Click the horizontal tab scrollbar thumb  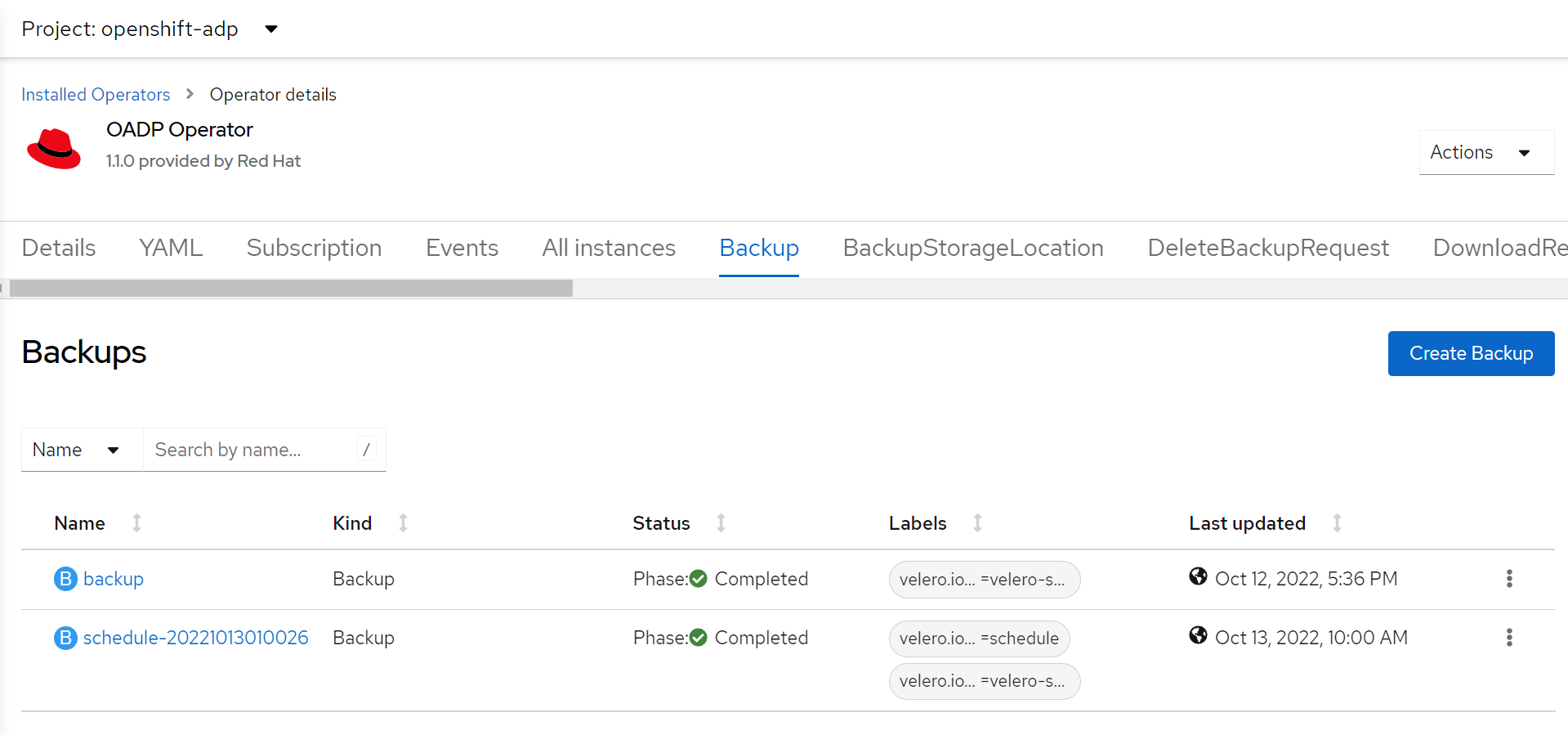point(291,288)
